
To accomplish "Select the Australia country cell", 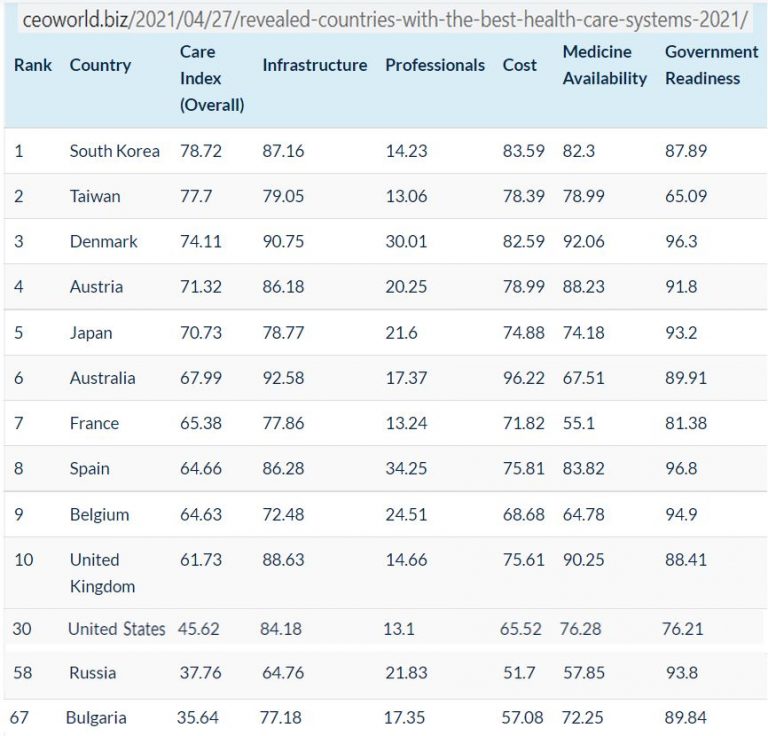I will (x=102, y=378).
